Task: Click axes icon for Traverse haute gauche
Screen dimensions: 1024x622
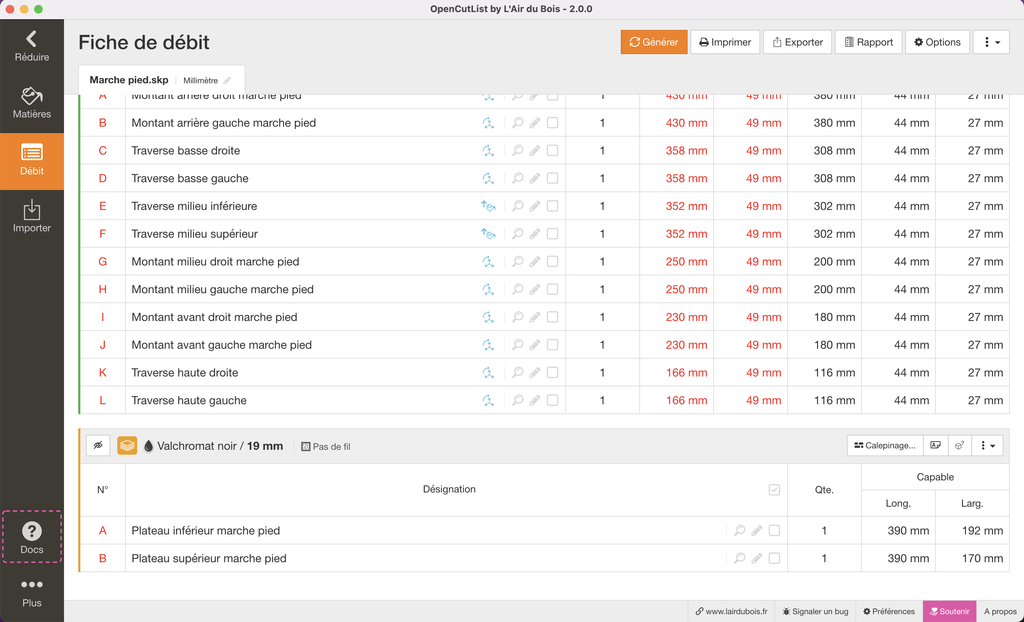Action: pos(488,401)
